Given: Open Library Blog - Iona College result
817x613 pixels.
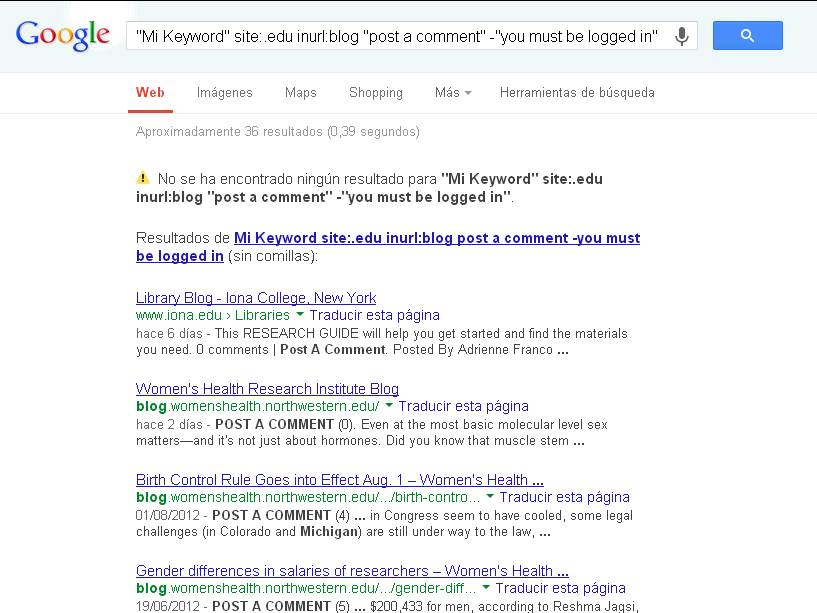Looking at the screenshot, I should (256, 298).
